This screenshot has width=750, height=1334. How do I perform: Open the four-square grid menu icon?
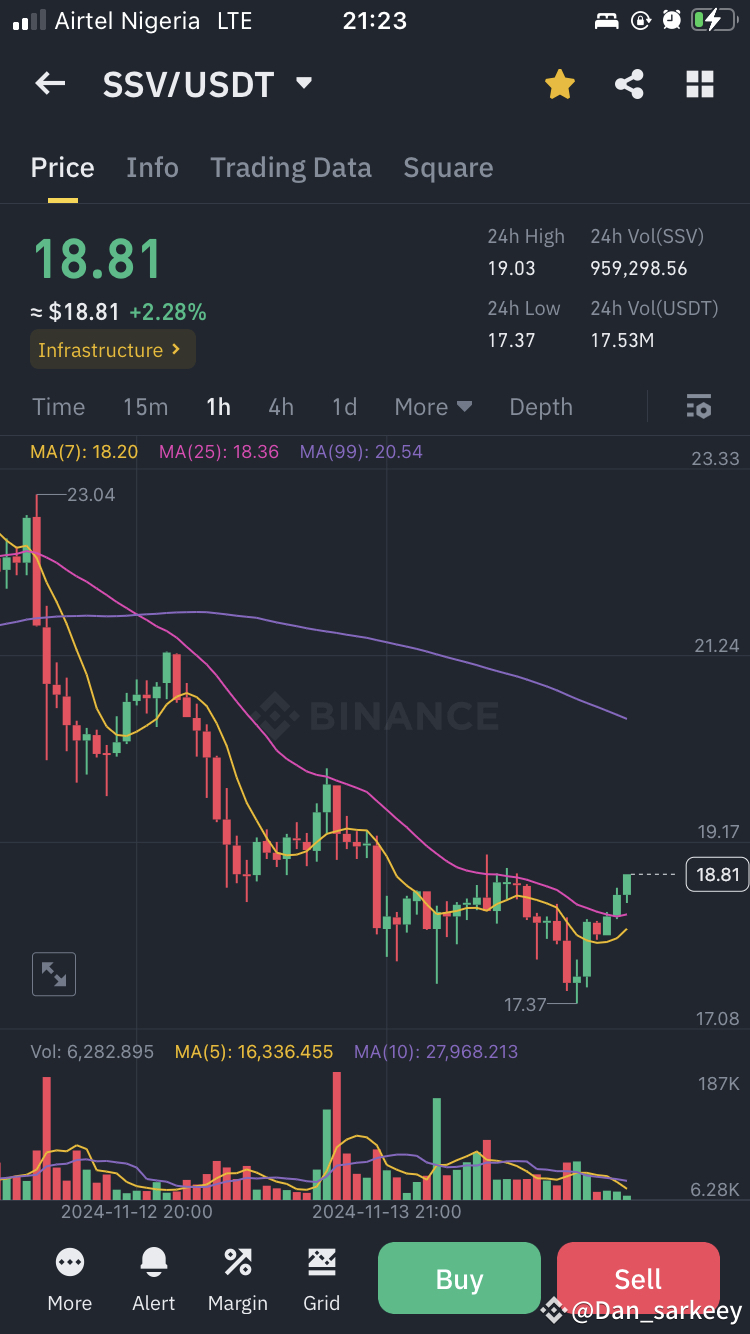pyautogui.click(x=700, y=85)
